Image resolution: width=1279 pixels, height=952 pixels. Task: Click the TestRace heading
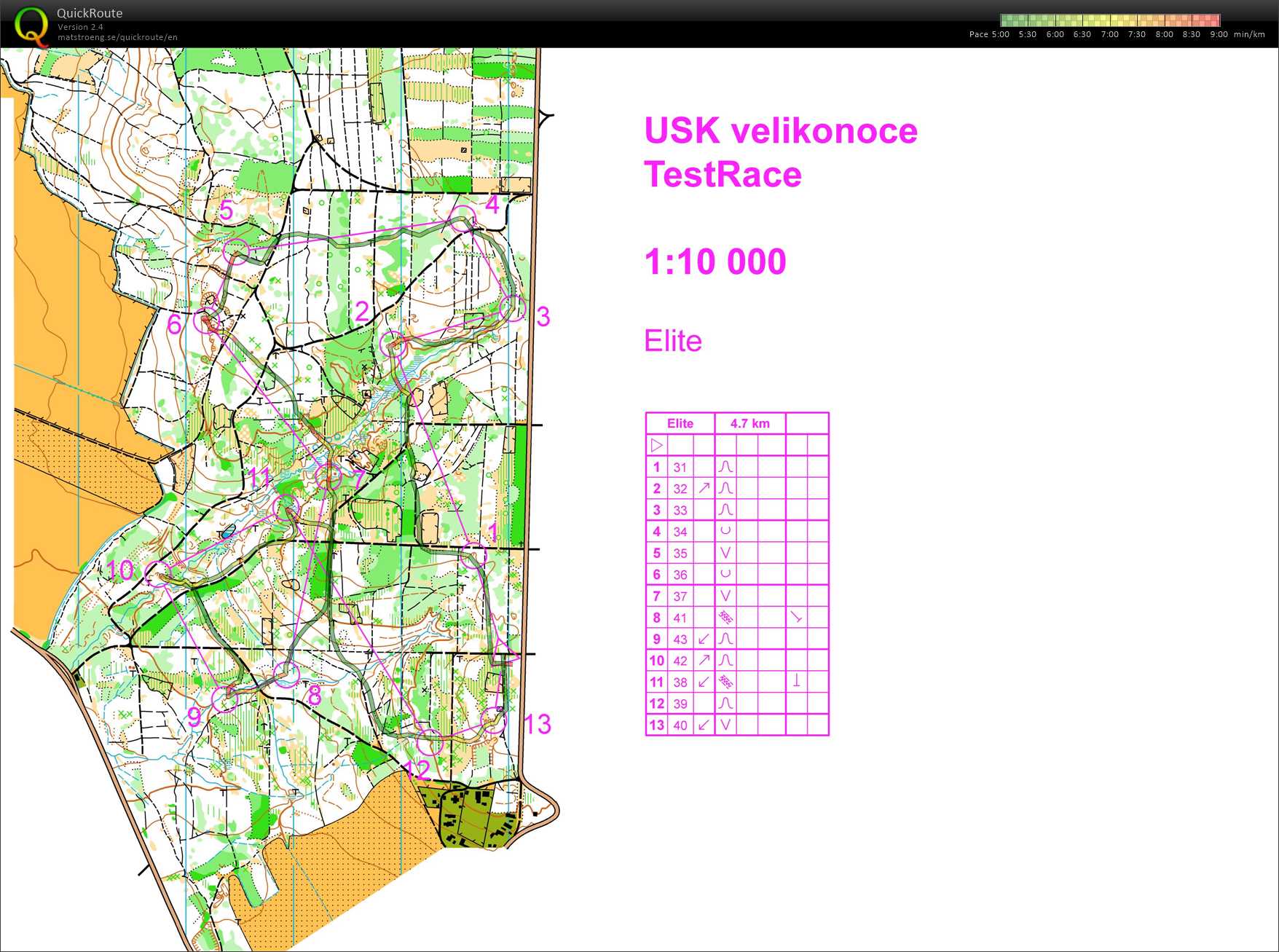723,175
